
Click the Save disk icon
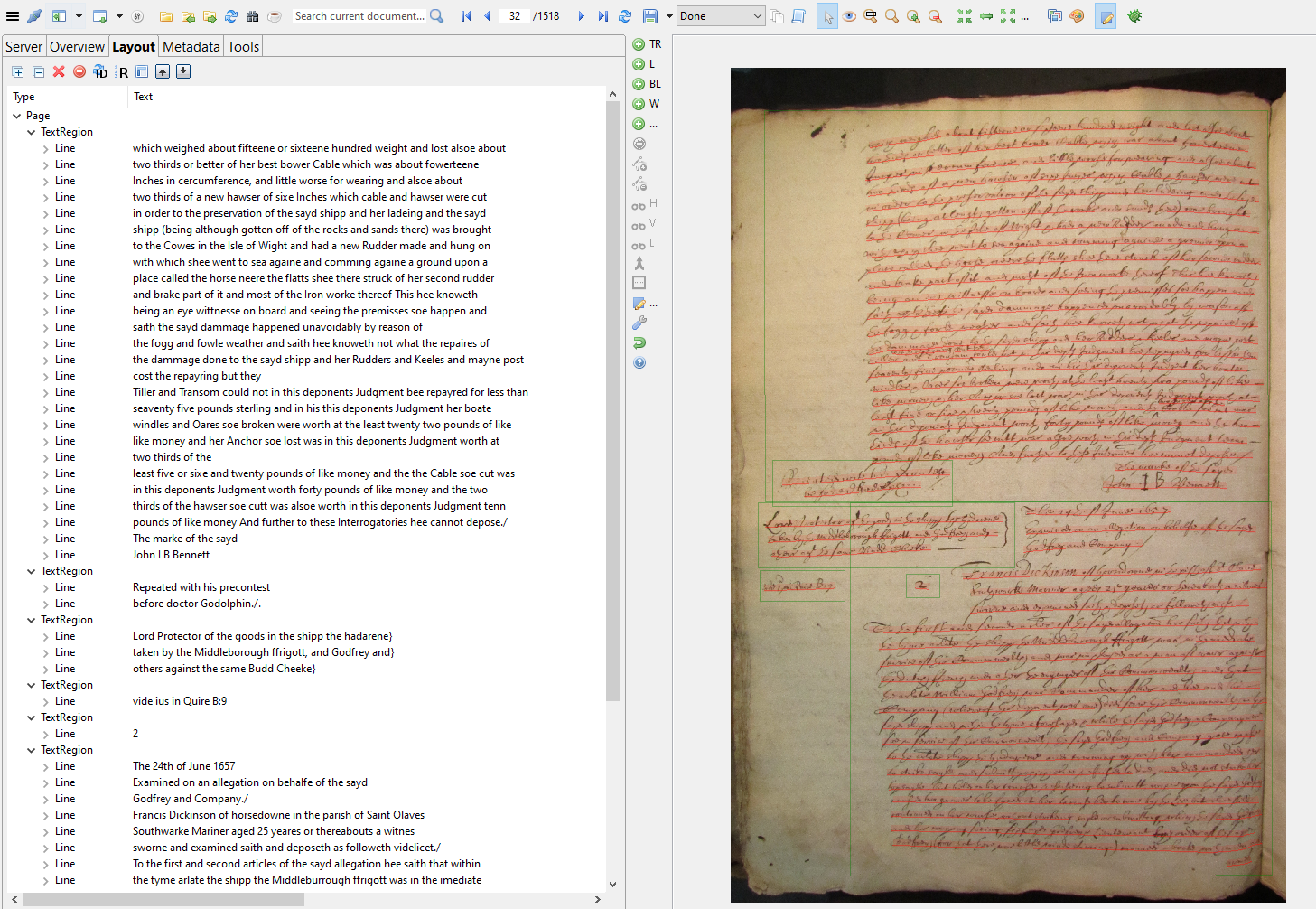click(x=649, y=16)
